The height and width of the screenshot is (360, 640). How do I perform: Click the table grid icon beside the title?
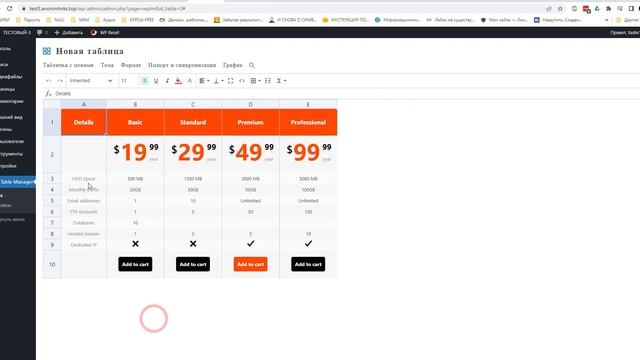click(x=47, y=51)
